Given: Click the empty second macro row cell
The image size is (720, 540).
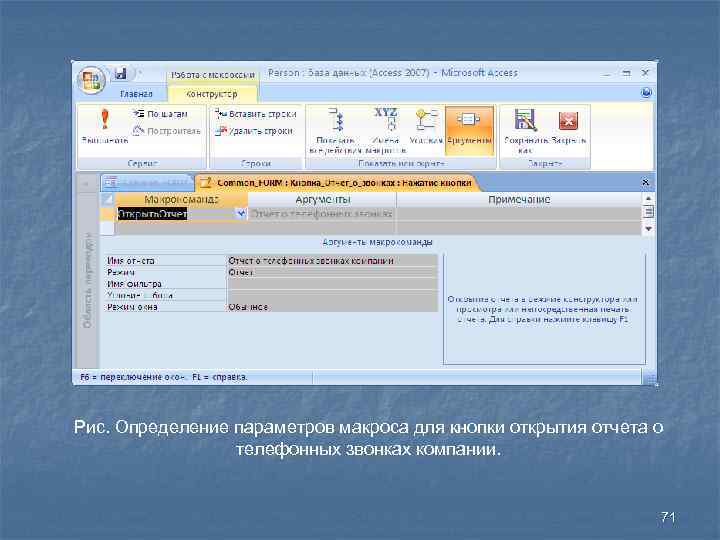Looking at the screenshot, I should (181, 228).
